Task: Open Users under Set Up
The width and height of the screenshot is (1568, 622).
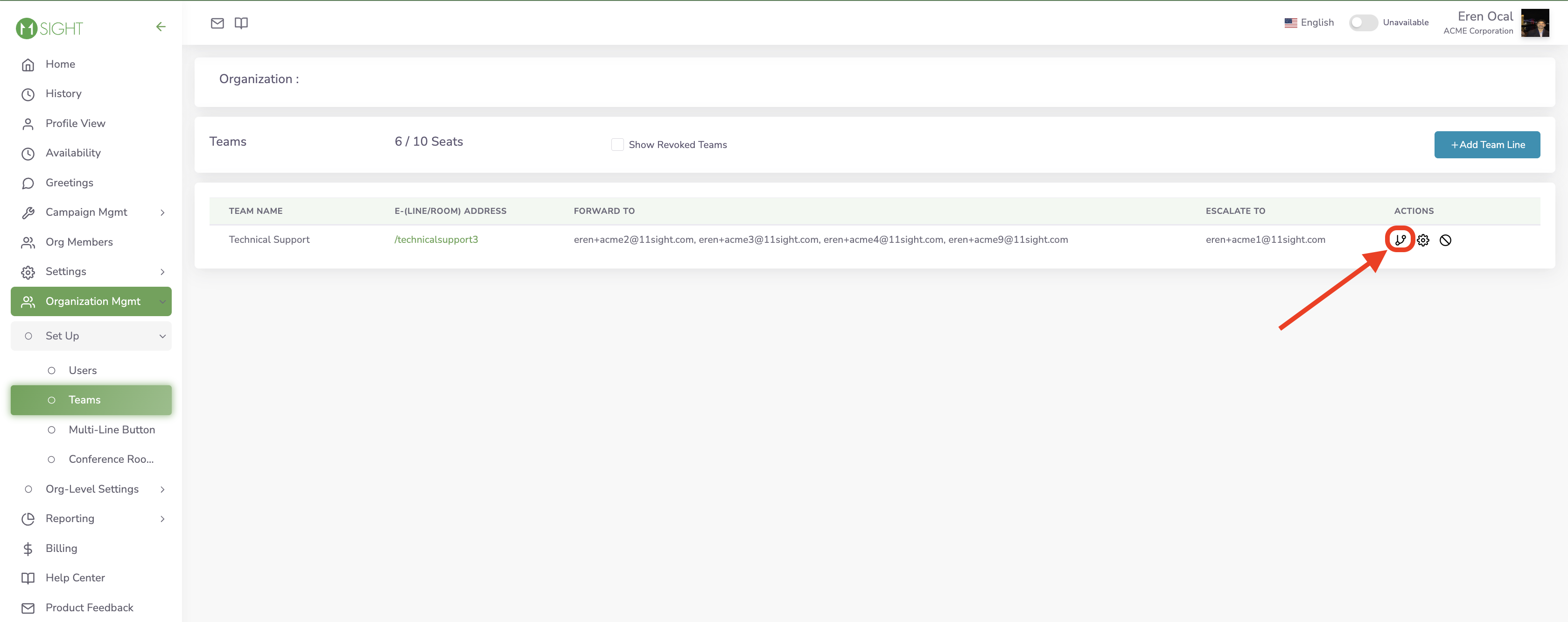Action: pos(83,370)
